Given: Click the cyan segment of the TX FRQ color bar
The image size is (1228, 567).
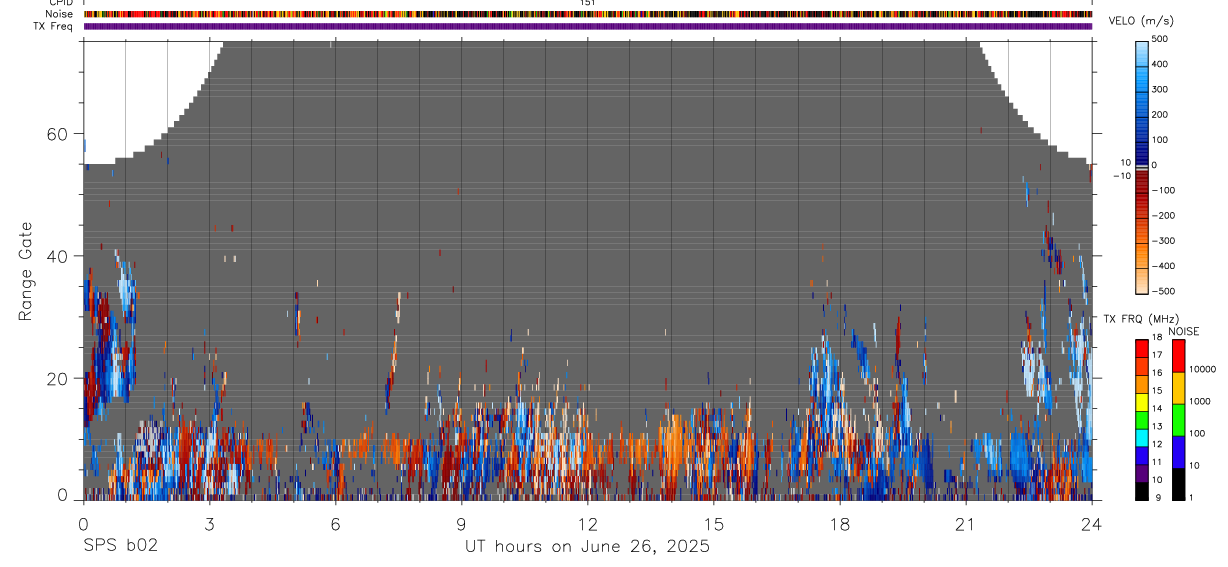Looking at the screenshot, I should [1142, 438].
